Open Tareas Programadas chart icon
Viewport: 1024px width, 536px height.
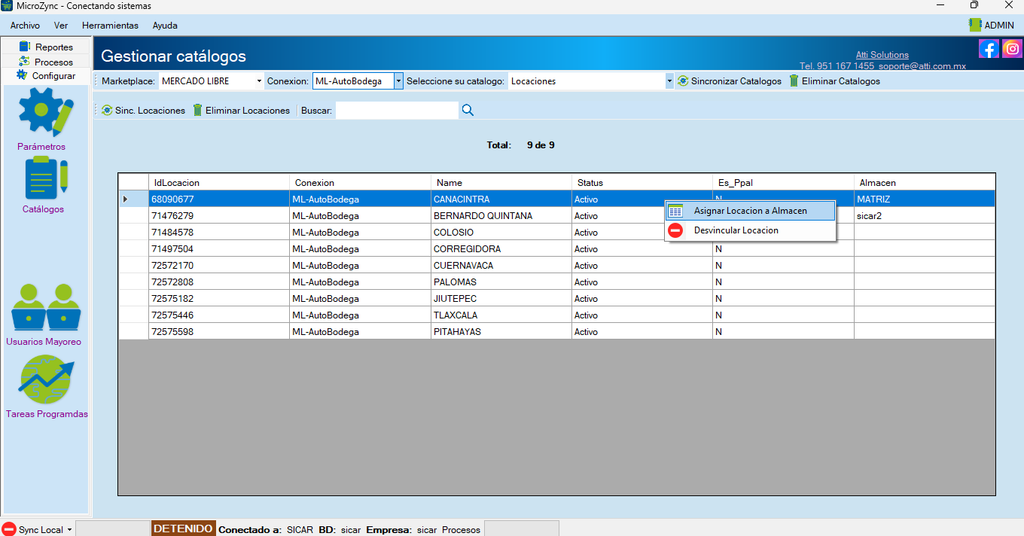click(46, 379)
